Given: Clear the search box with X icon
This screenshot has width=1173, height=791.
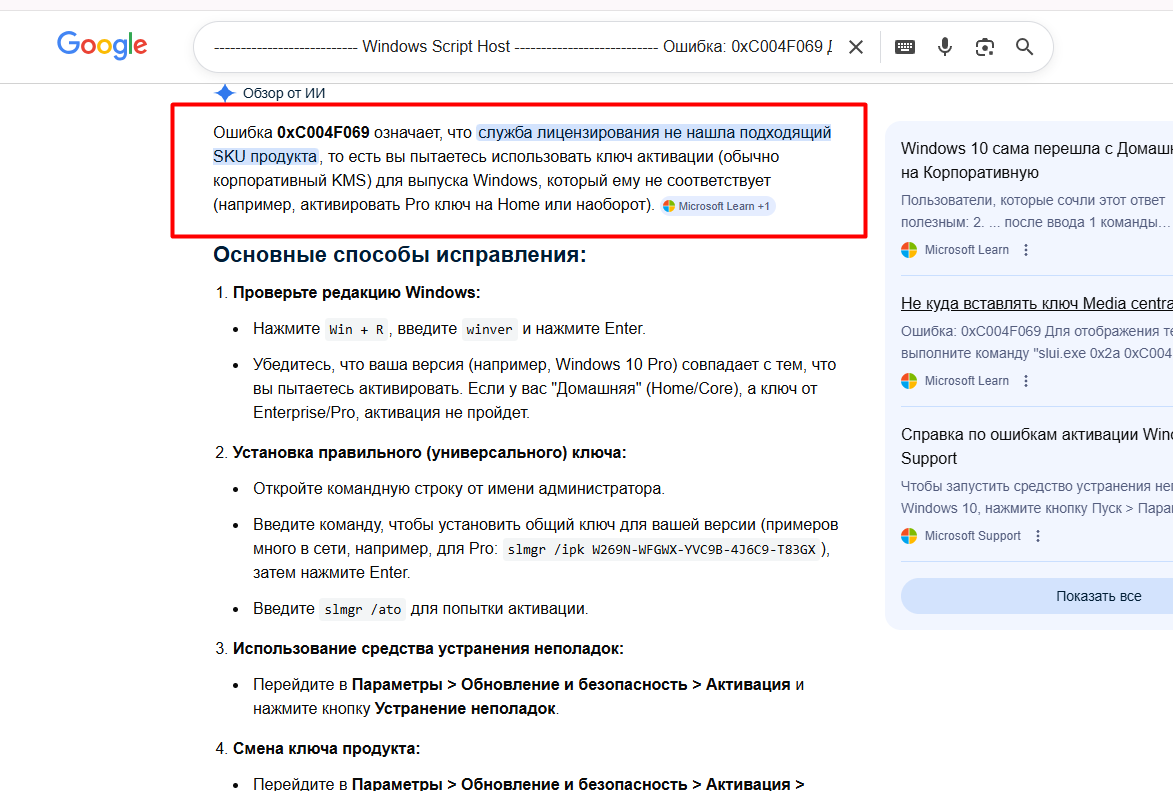Looking at the screenshot, I should (856, 47).
